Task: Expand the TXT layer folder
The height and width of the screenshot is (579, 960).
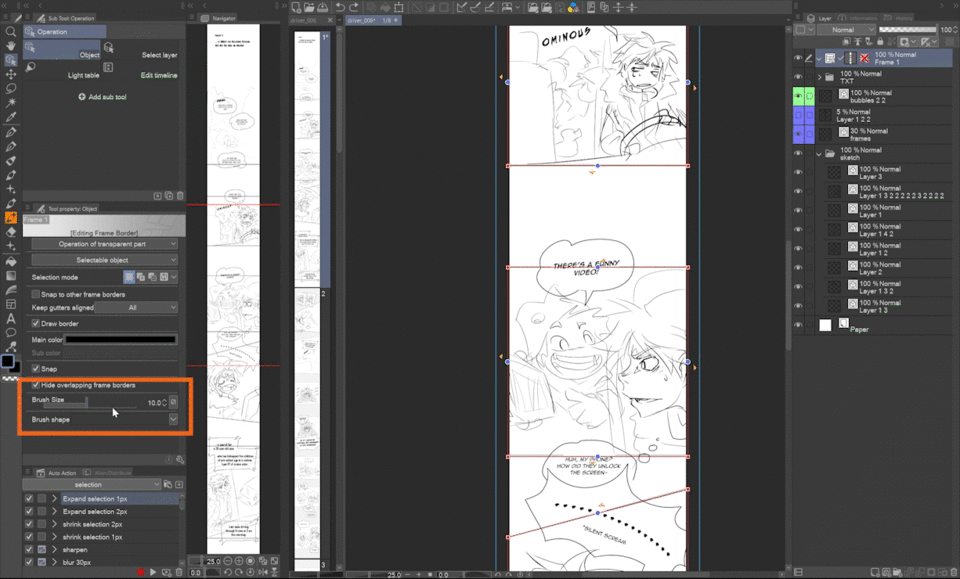Action: click(819, 77)
